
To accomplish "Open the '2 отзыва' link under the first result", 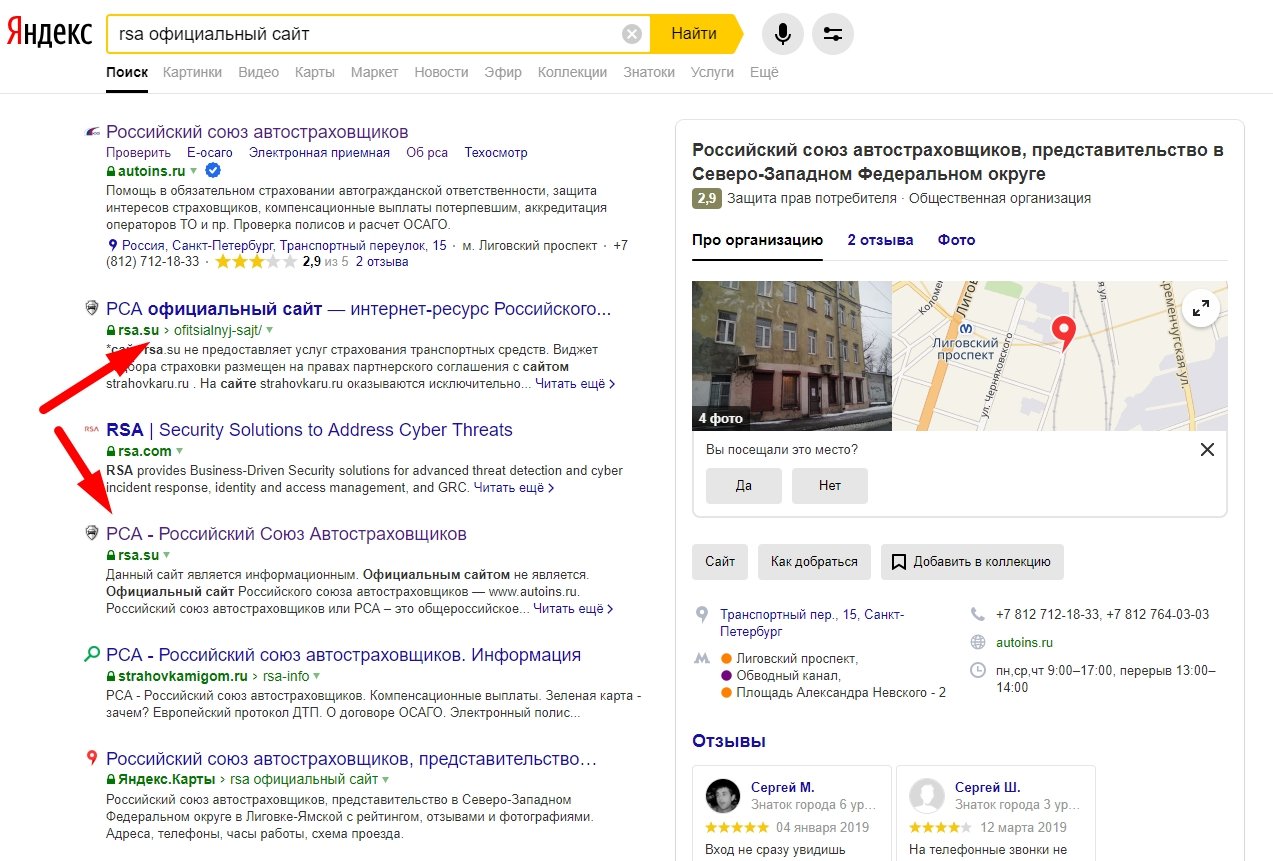I will [x=382, y=262].
